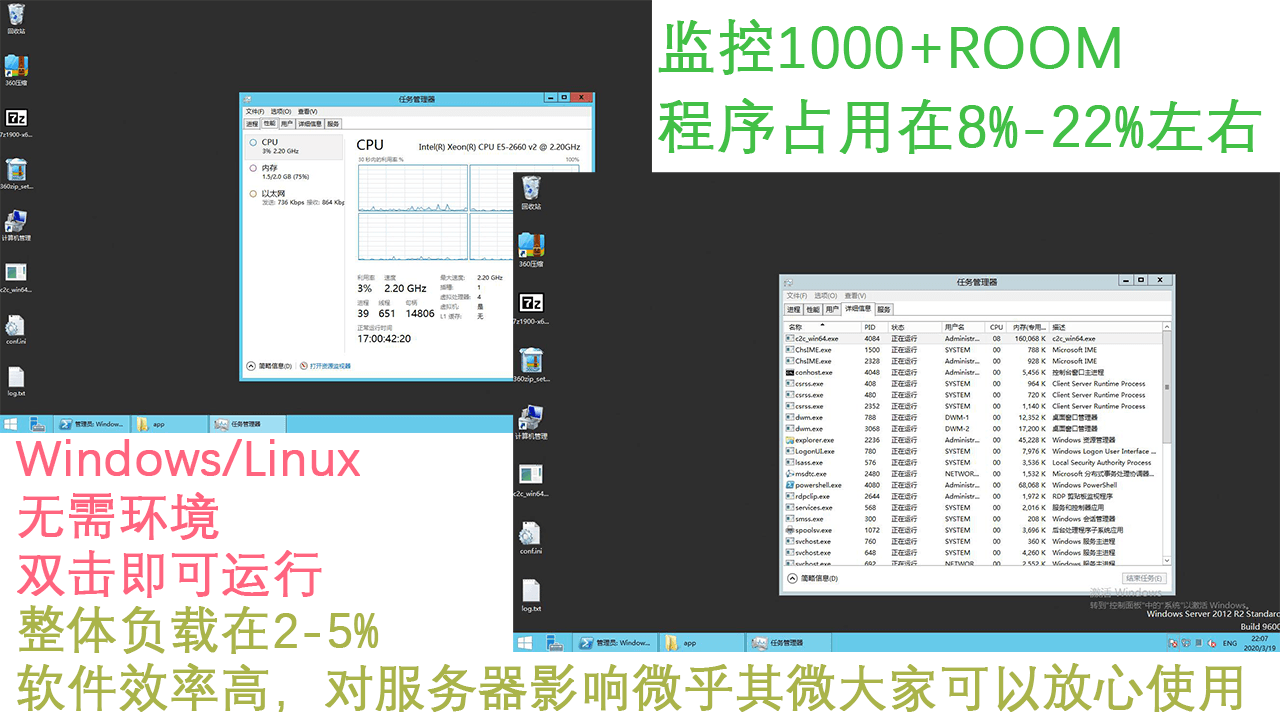Select 360zip_setup icon on the CPU-graph desktop

tap(16, 174)
